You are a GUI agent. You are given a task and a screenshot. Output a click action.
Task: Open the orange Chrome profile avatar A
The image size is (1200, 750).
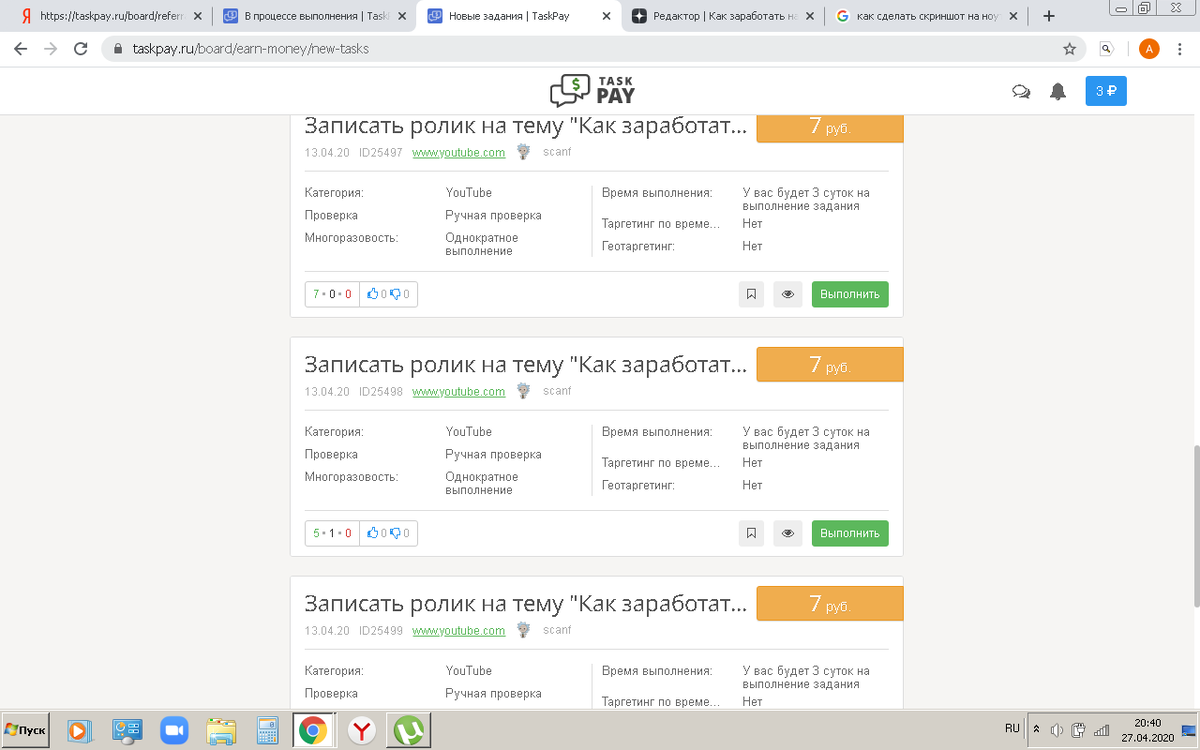click(x=1149, y=48)
